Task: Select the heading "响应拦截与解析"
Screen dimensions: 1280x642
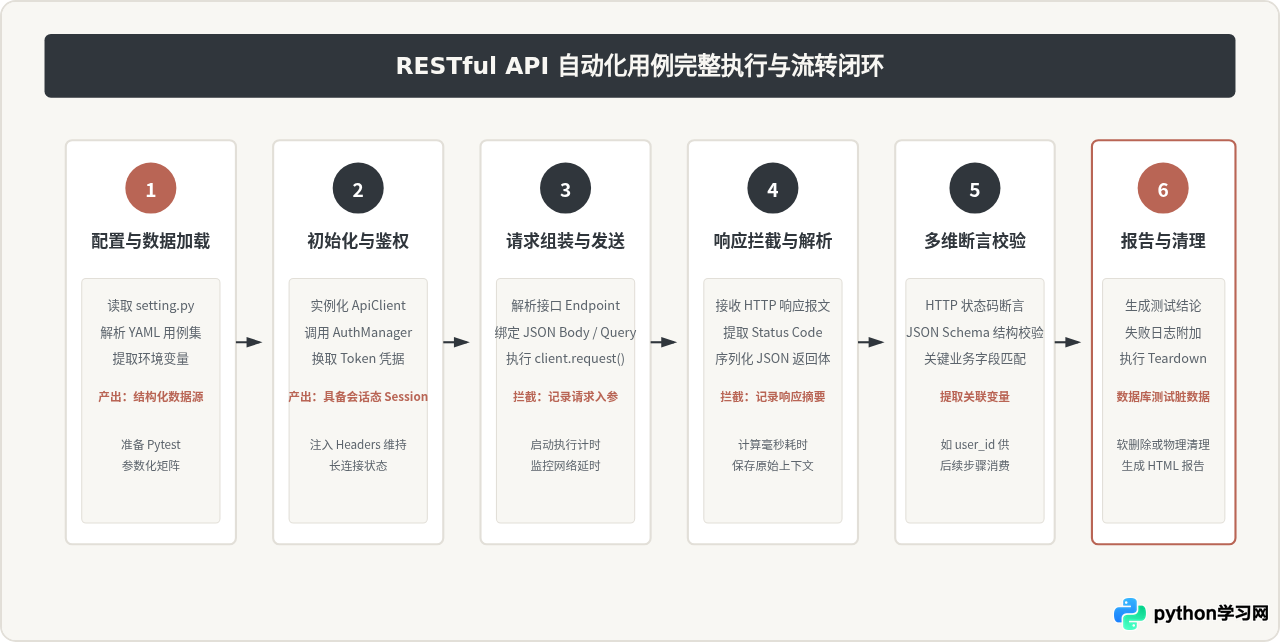Action: coord(773,241)
